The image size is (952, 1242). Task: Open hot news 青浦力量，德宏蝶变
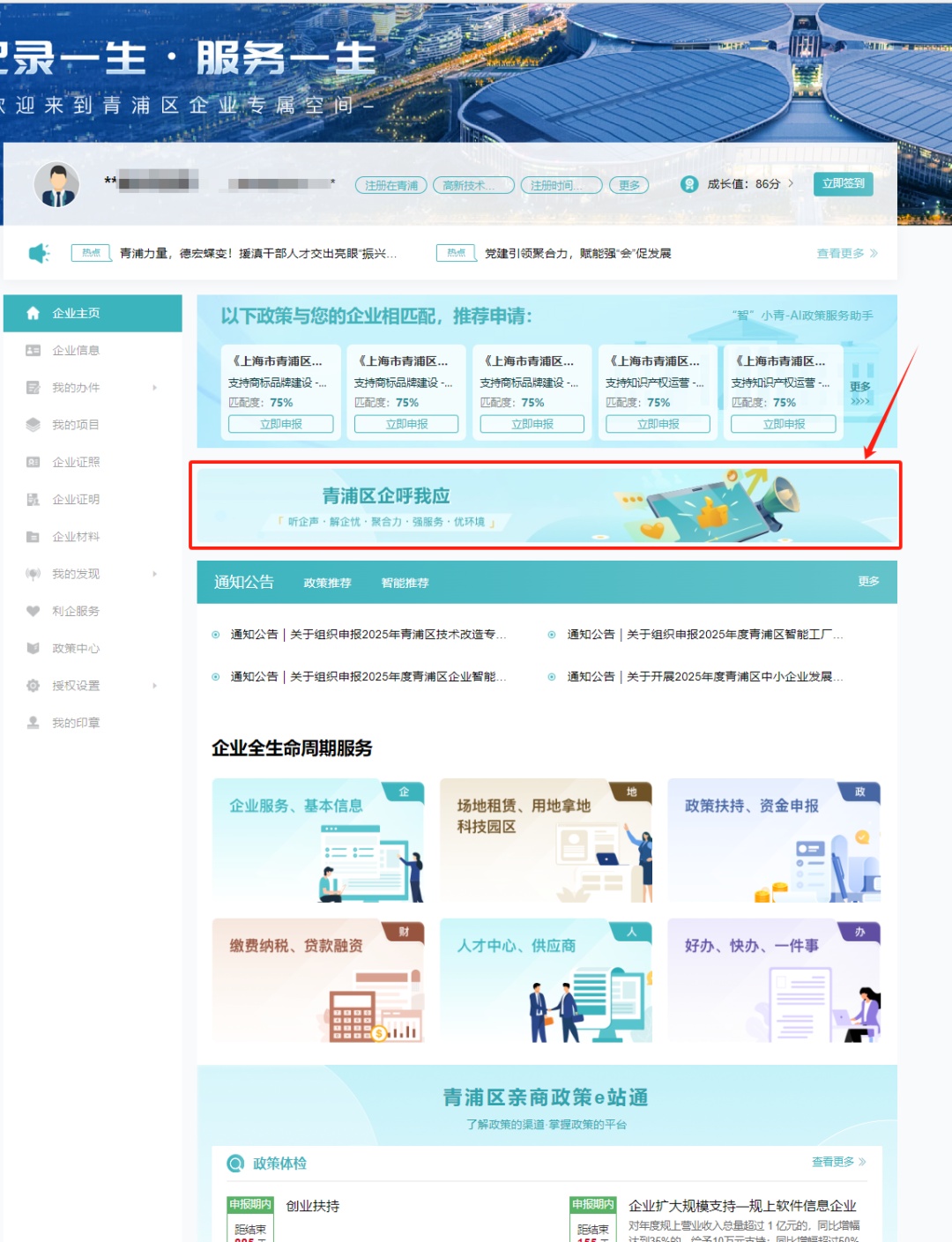coord(258,254)
